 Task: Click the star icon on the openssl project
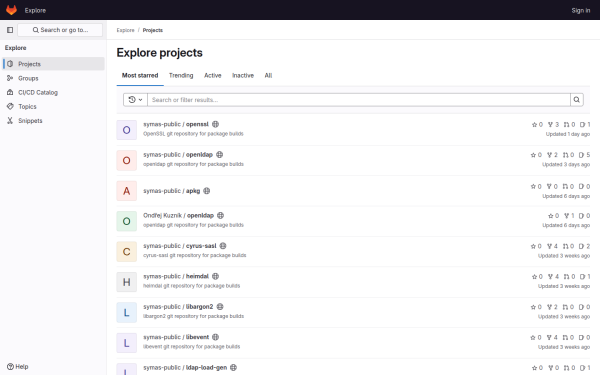click(x=535, y=125)
